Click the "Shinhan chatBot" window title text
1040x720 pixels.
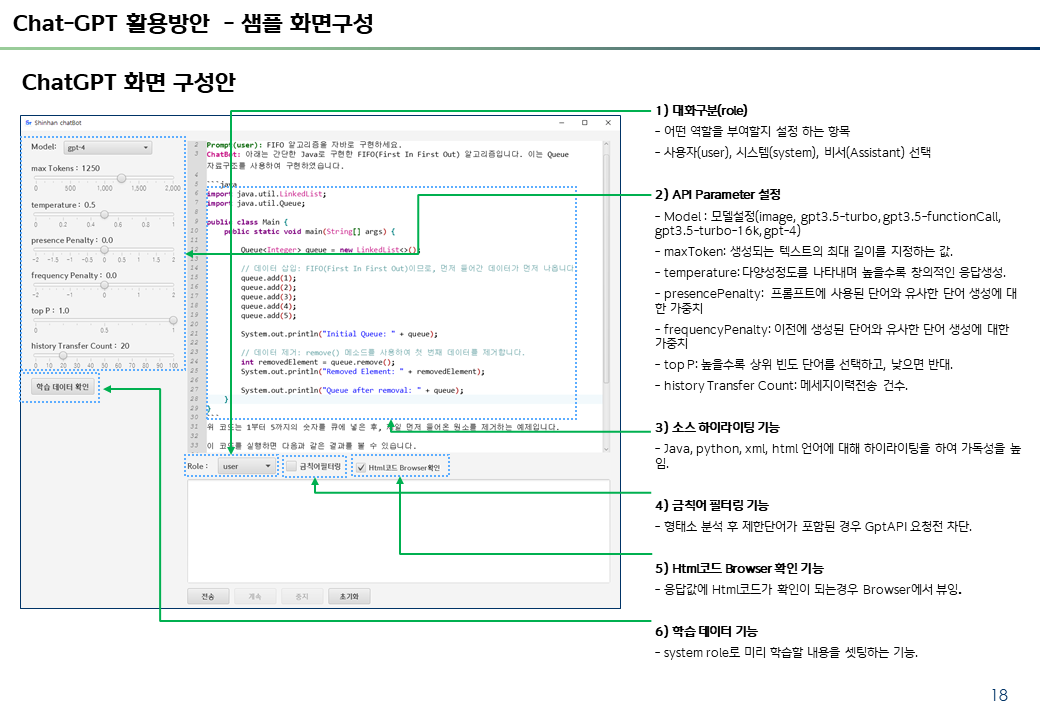(58, 123)
